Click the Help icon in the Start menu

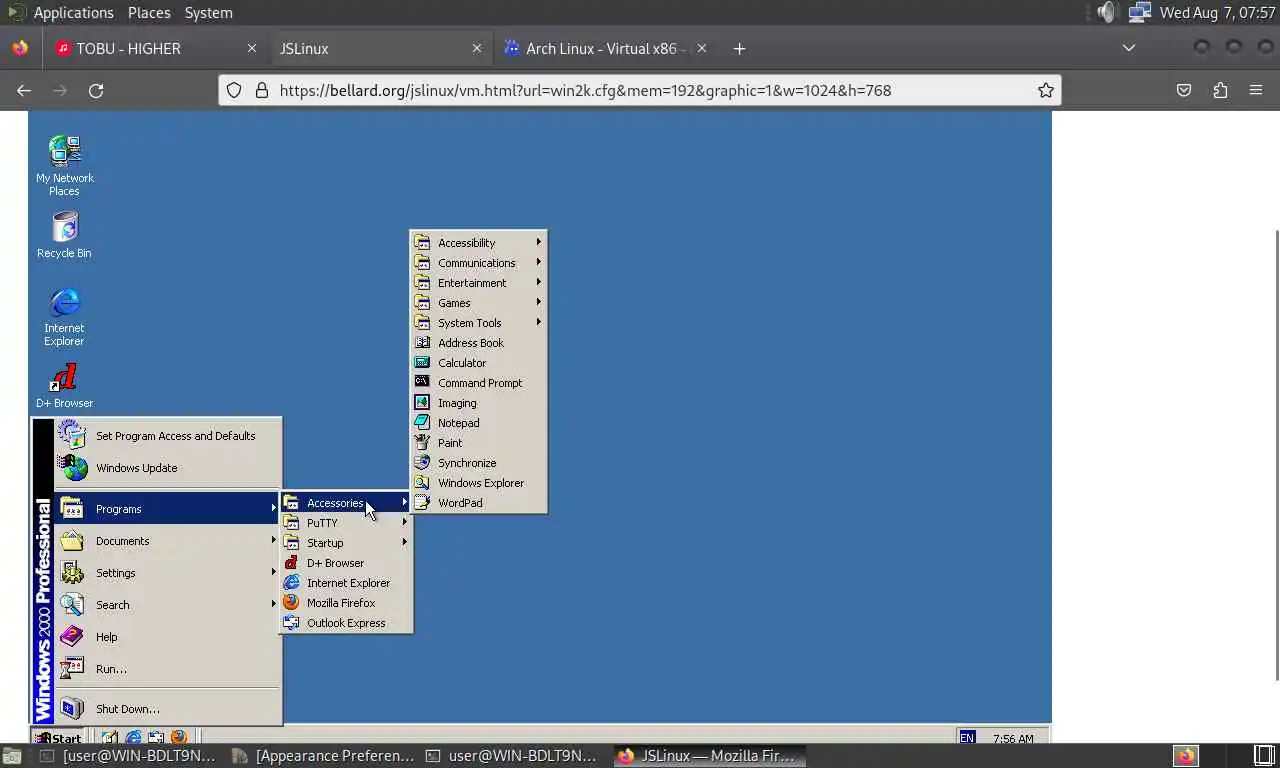[72, 637]
